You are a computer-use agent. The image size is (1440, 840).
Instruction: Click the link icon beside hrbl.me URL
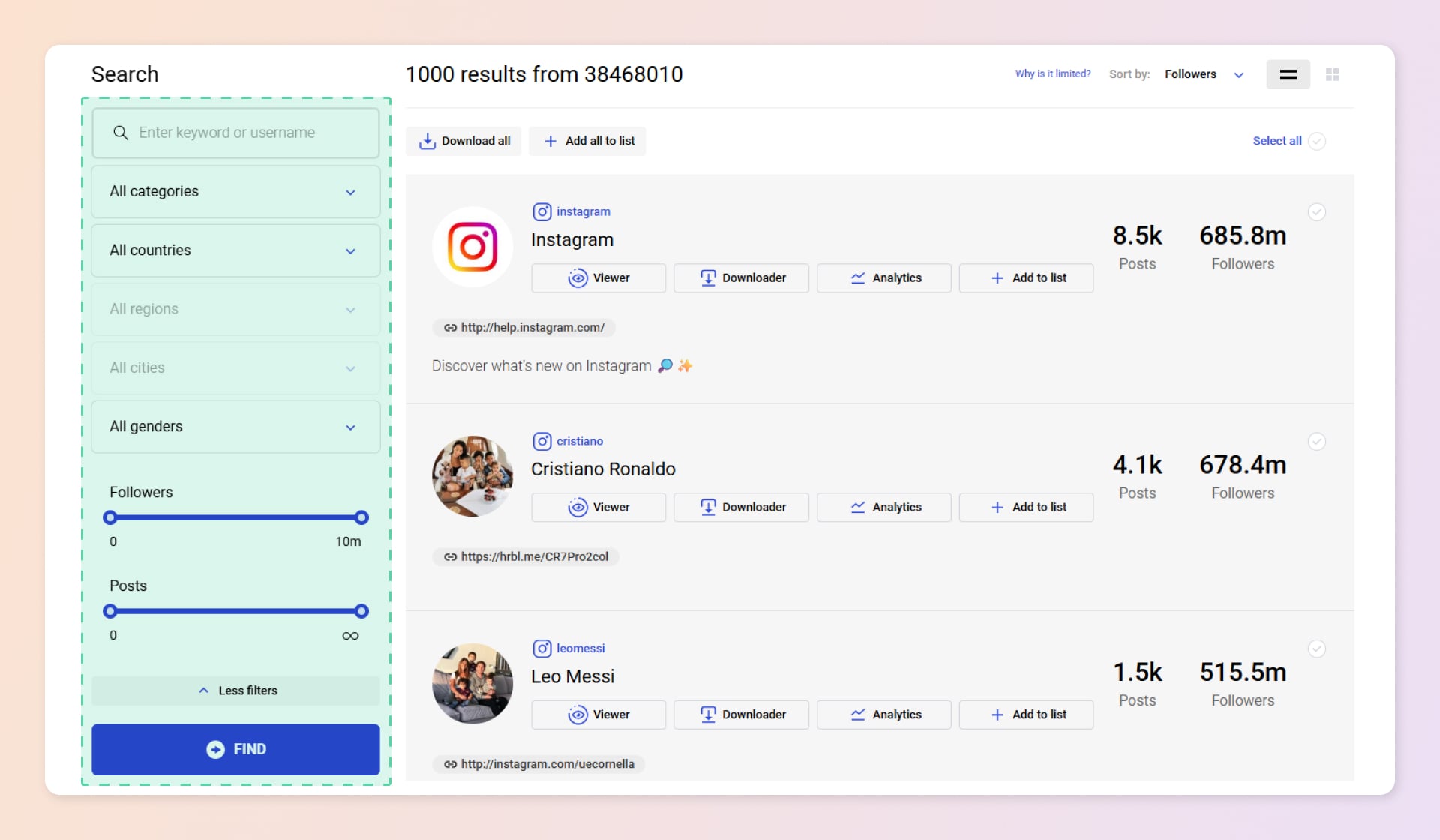450,557
